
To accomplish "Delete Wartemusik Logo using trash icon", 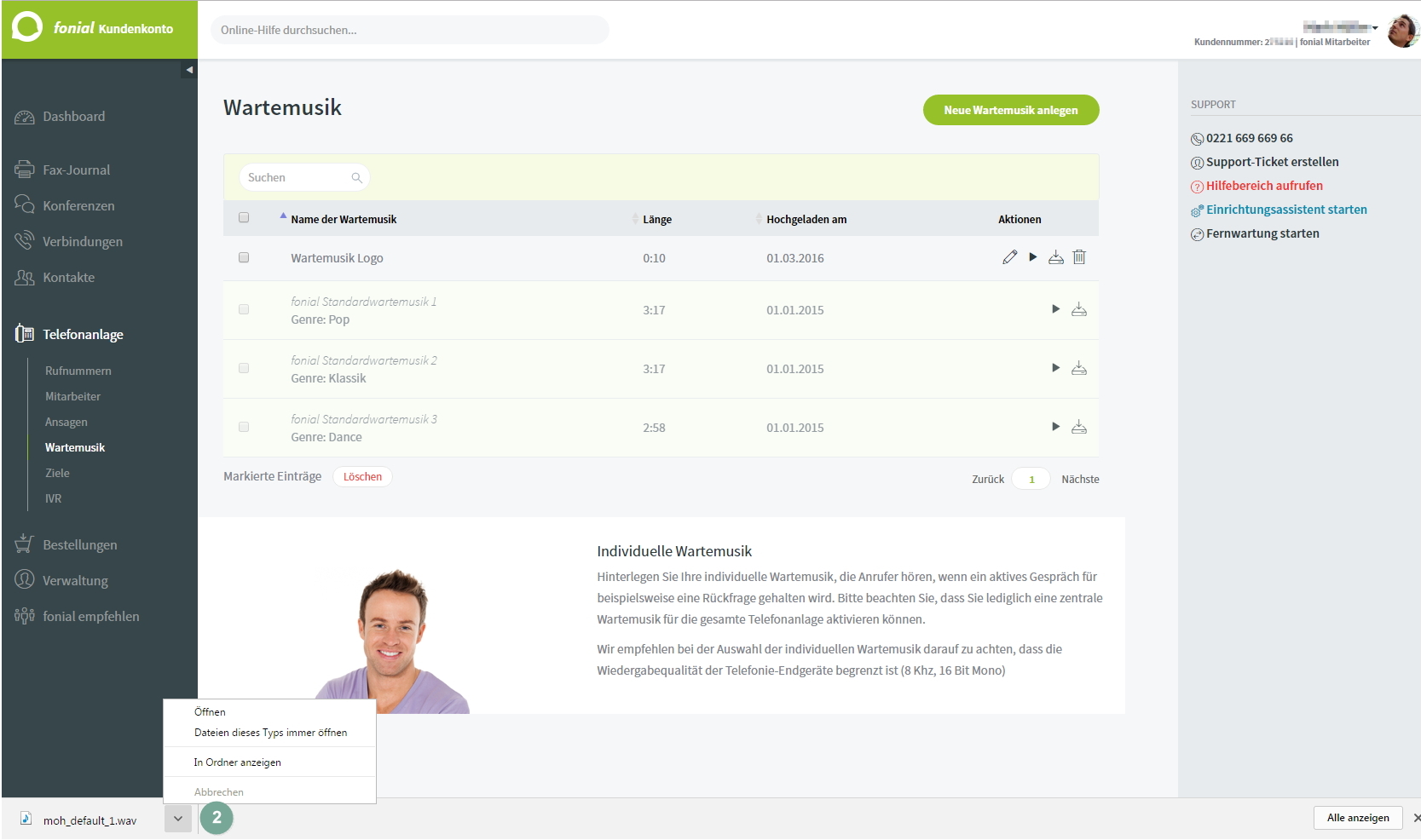I will coord(1079,257).
